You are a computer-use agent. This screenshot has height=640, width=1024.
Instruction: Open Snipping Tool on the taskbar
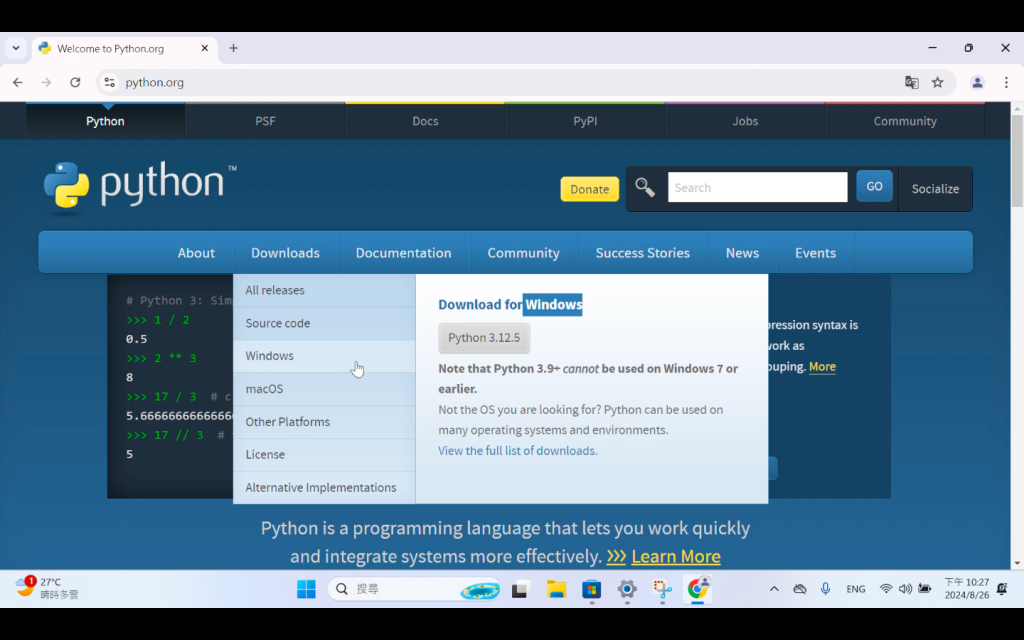pyautogui.click(x=662, y=589)
